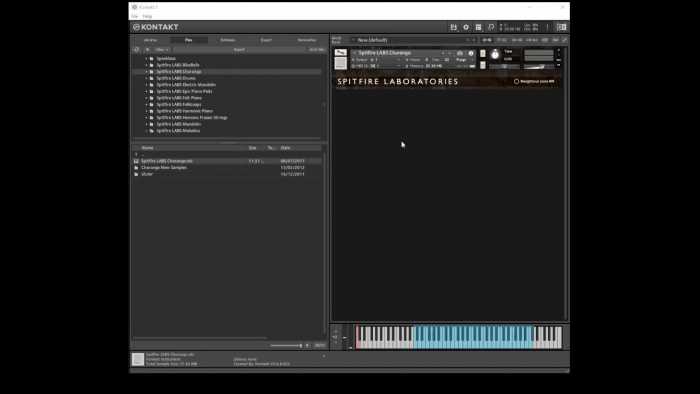
Task: Click the header icon left of voice meters
Action: coord(491,27)
